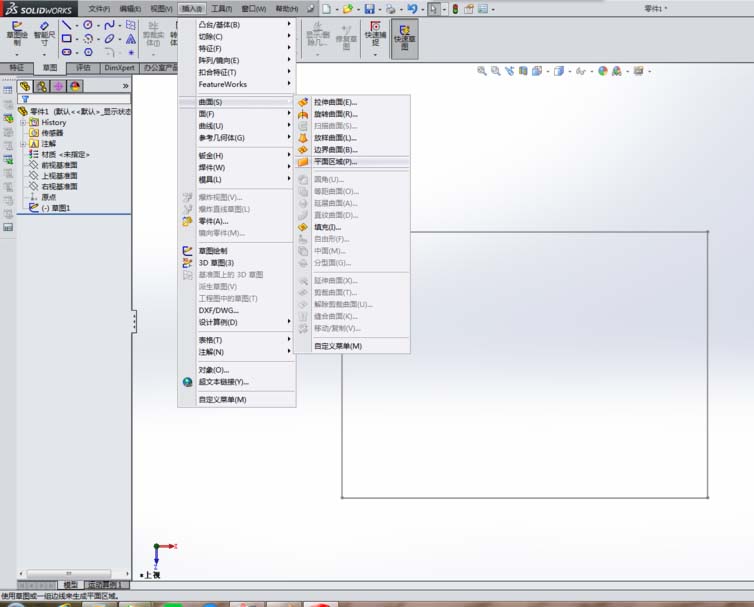
Task: Click the Zoom to Fit icon
Action: (482, 71)
